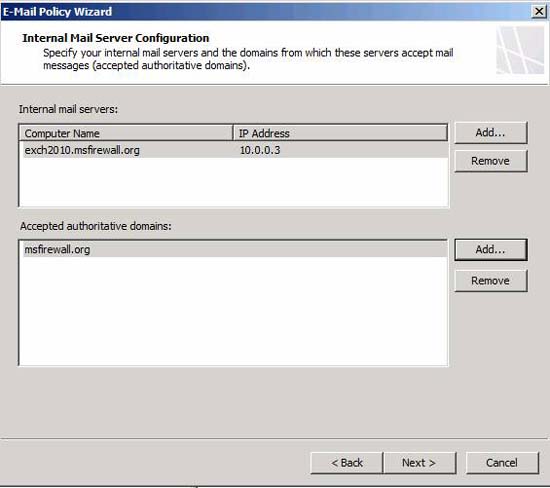Screen dimensions: 550x488
Task: Select exch2010.msfirewall.org server row
Action: click(x=235, y=150)
